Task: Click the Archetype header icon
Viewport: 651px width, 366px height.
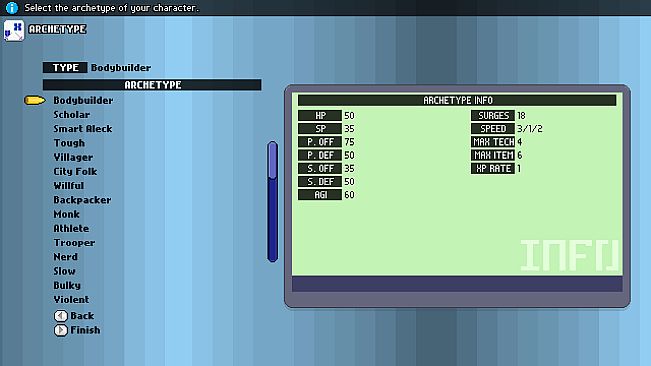Action: click(14, 30)
